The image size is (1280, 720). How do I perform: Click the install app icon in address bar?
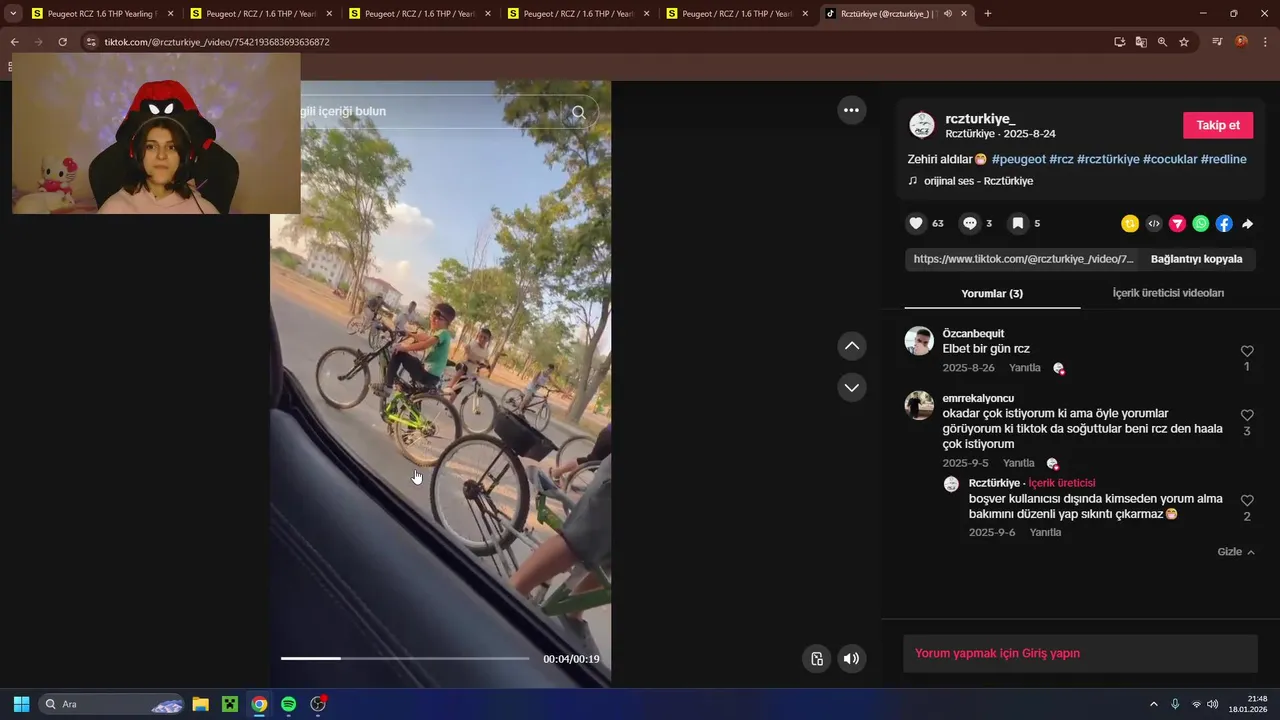point(1120,42)
